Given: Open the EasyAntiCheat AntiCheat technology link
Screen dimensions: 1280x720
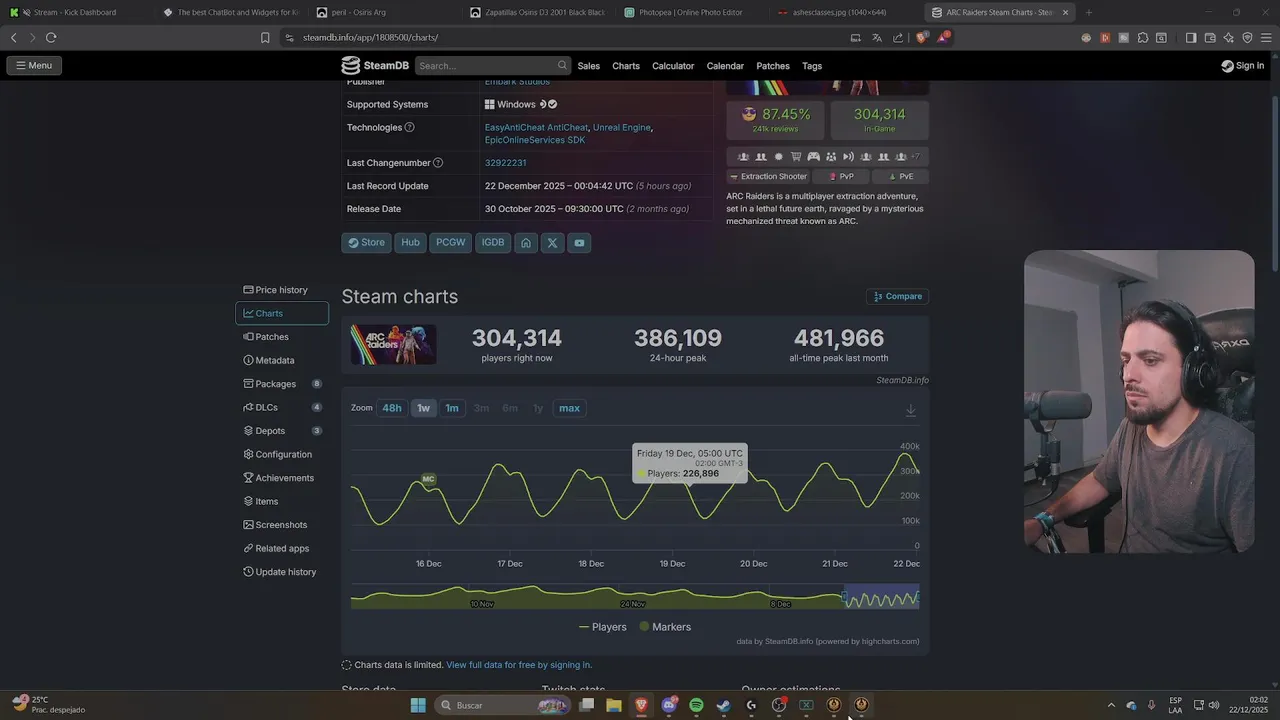Looking at the screenshot, I should (x=537, y=128).
